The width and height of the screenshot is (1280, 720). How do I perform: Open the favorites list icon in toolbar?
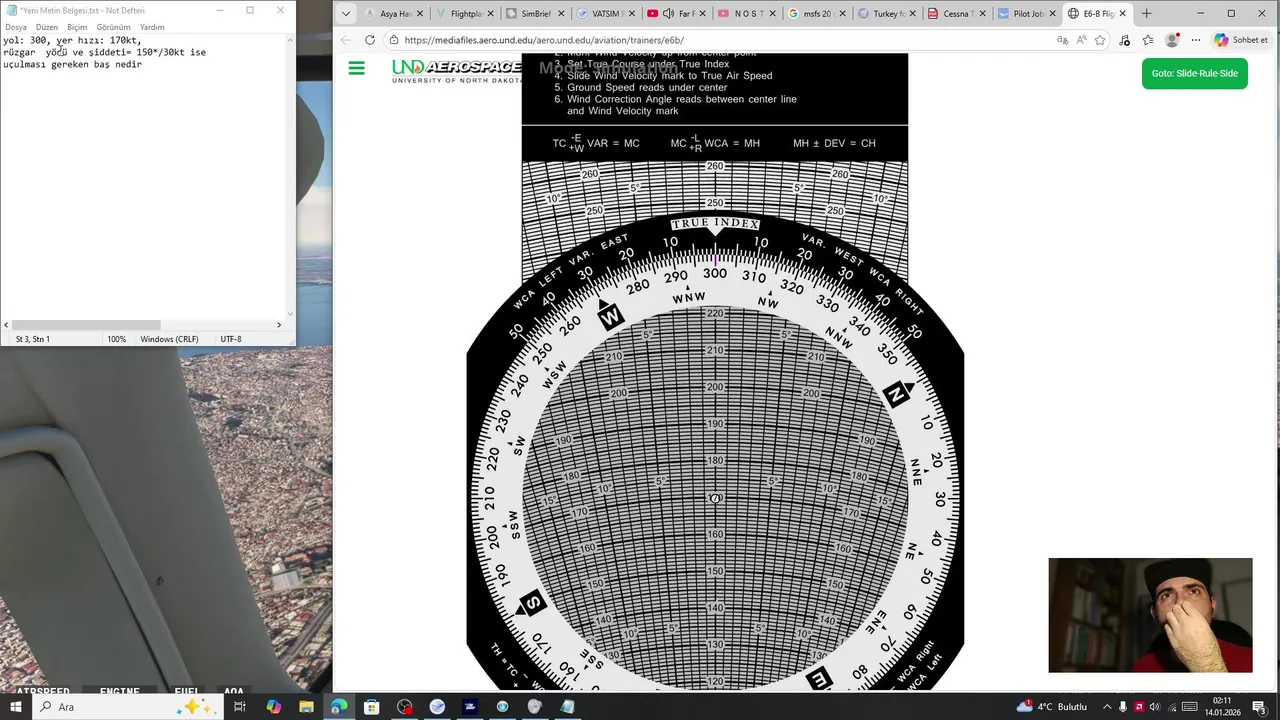click(x=1148, y=40)
